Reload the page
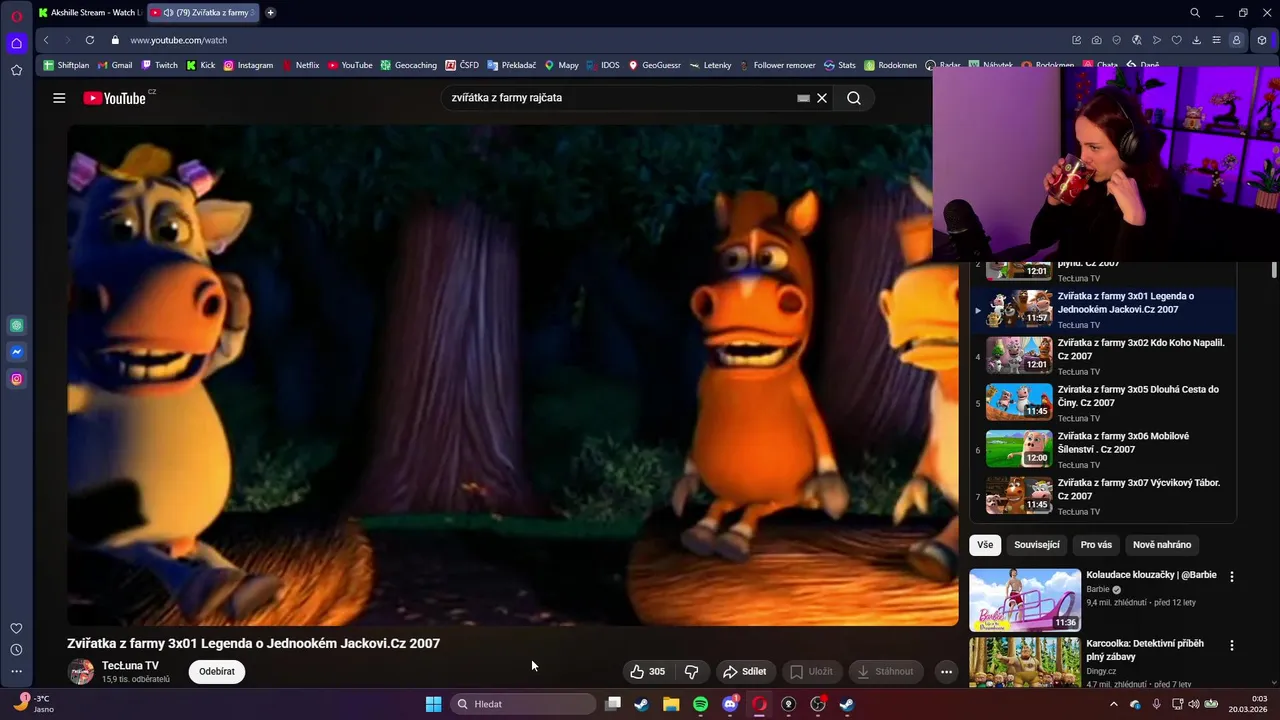The height and width of the screenshot is (720, 1280). [x=90, y=40]
